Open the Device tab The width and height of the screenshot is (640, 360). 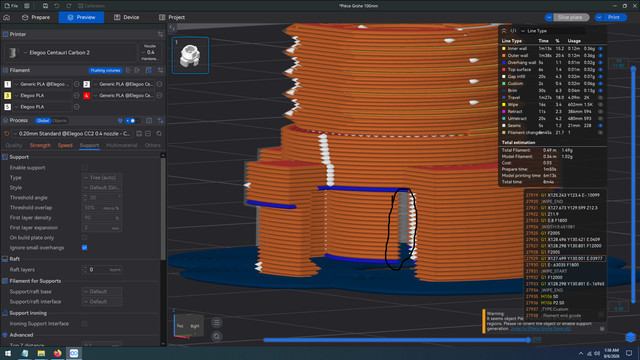[127, 17]
